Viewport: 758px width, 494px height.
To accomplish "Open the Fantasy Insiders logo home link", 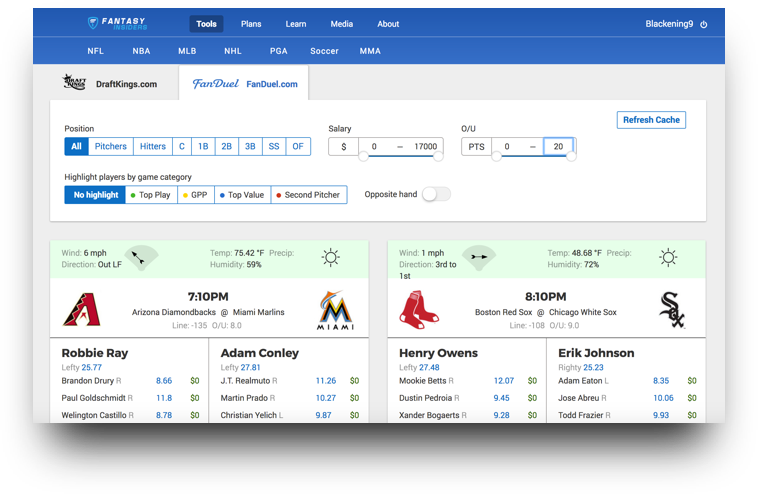I will [117, 23].
